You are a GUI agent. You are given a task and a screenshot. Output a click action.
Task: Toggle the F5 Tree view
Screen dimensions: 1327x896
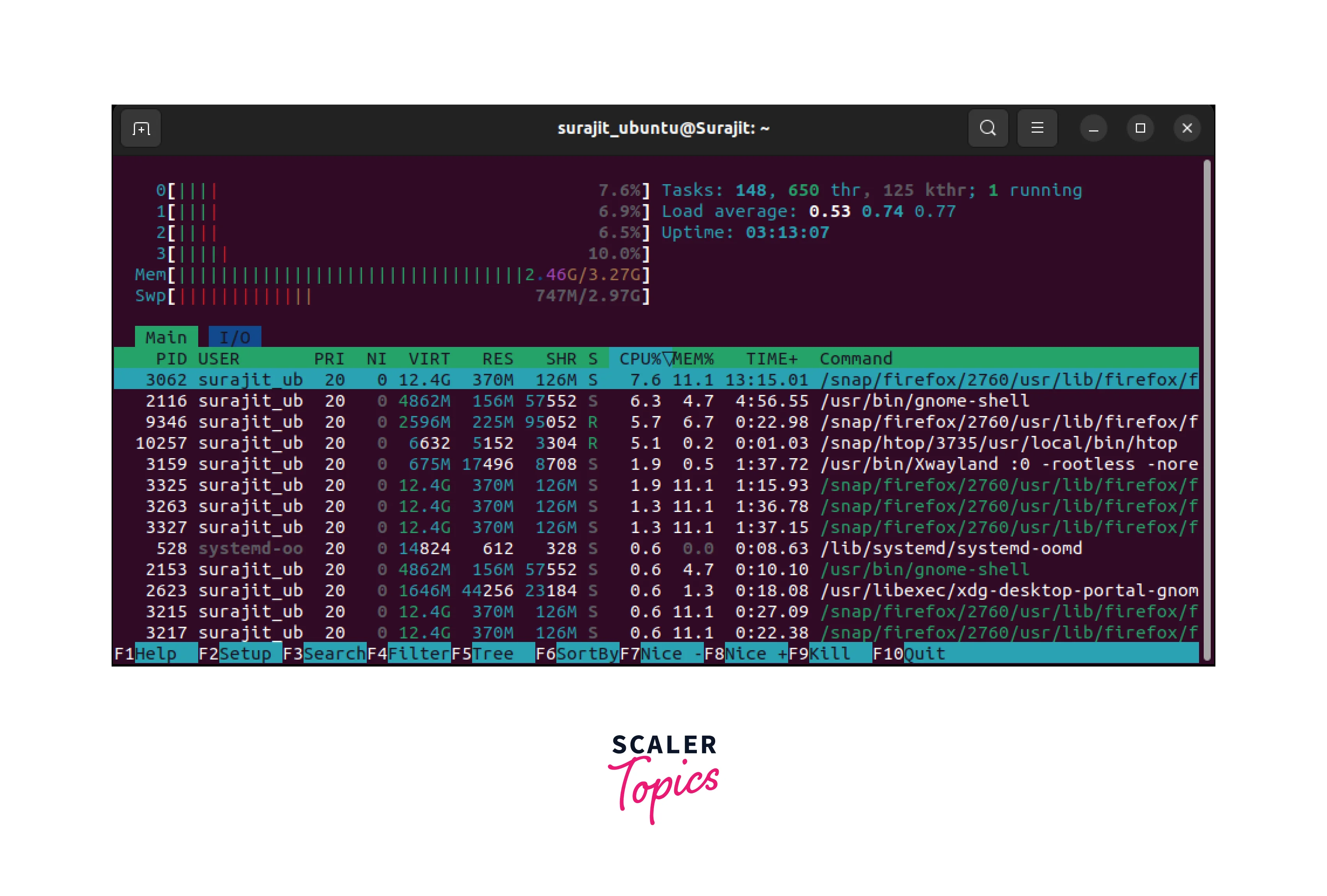point(493,653)
